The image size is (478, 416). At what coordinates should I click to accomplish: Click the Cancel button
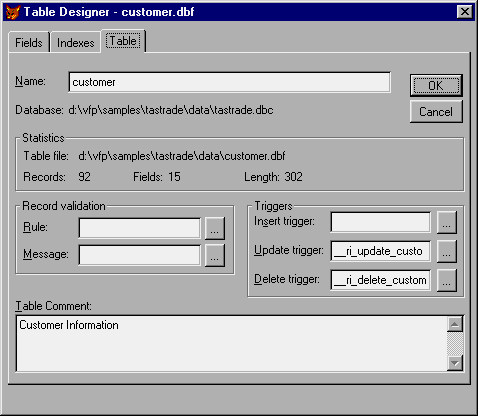(436, 112)
